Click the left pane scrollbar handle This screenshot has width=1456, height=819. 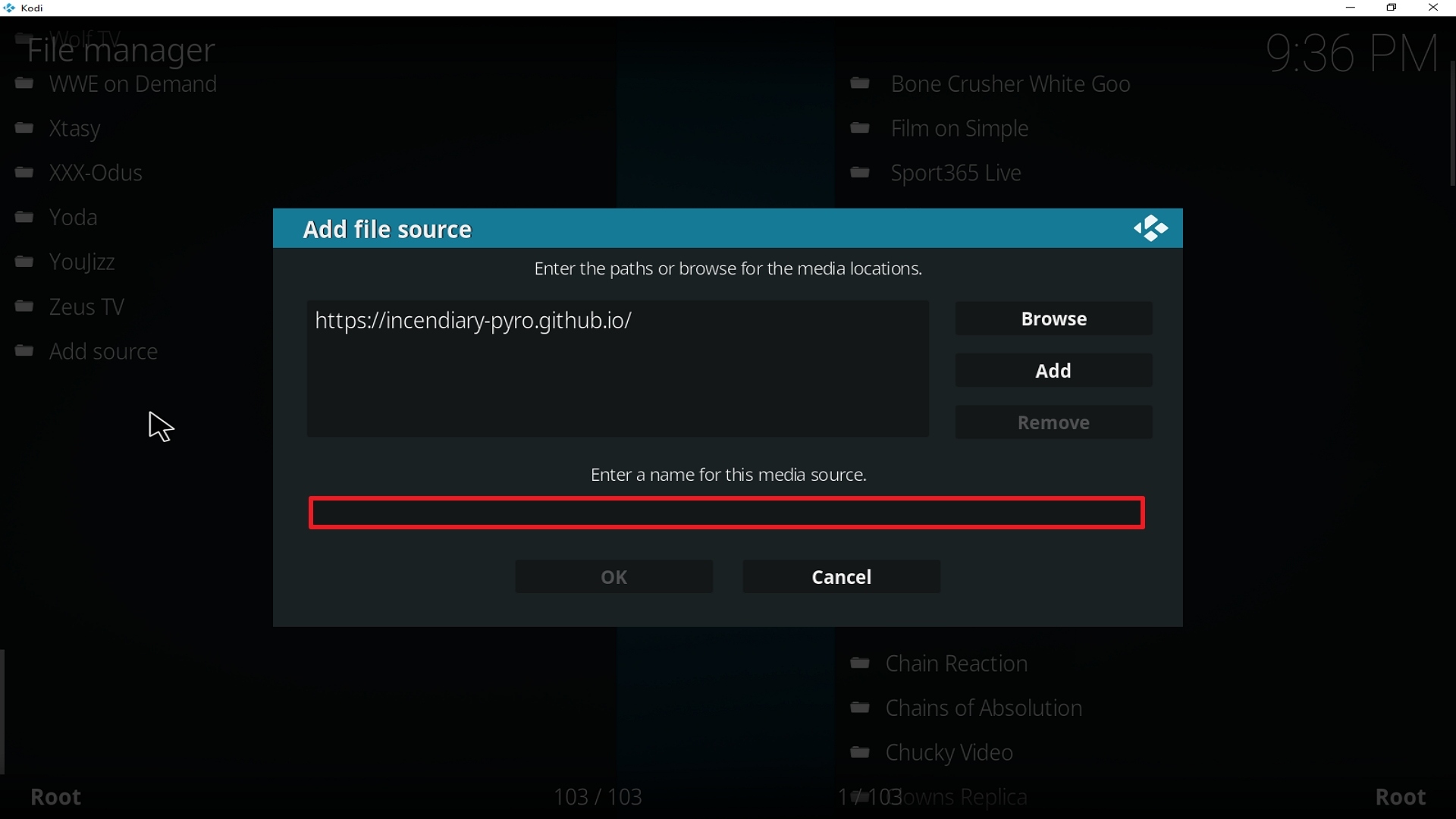(x=3, y=712)
